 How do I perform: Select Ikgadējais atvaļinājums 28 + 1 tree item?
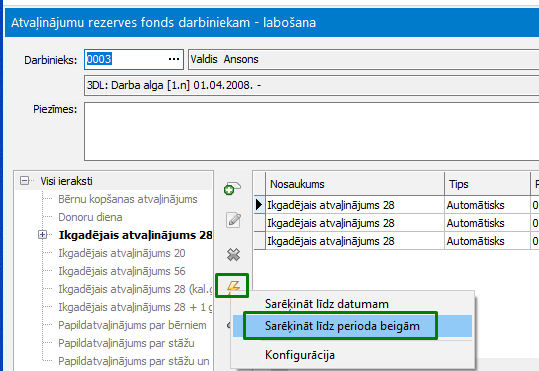point(135,307)
